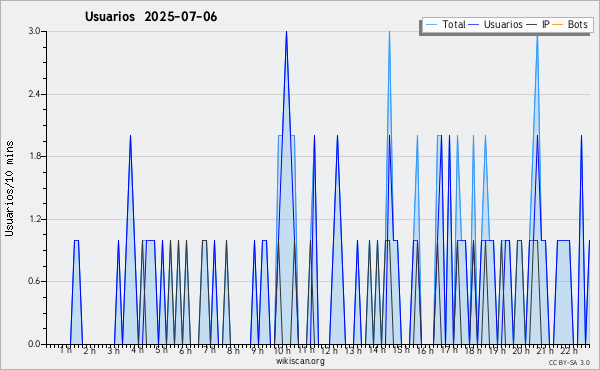This screenshot has width=600, height=370.
Task: Click the 'Usuarios 2025-07-06' chart title
Action: click(x=151, y=17)
